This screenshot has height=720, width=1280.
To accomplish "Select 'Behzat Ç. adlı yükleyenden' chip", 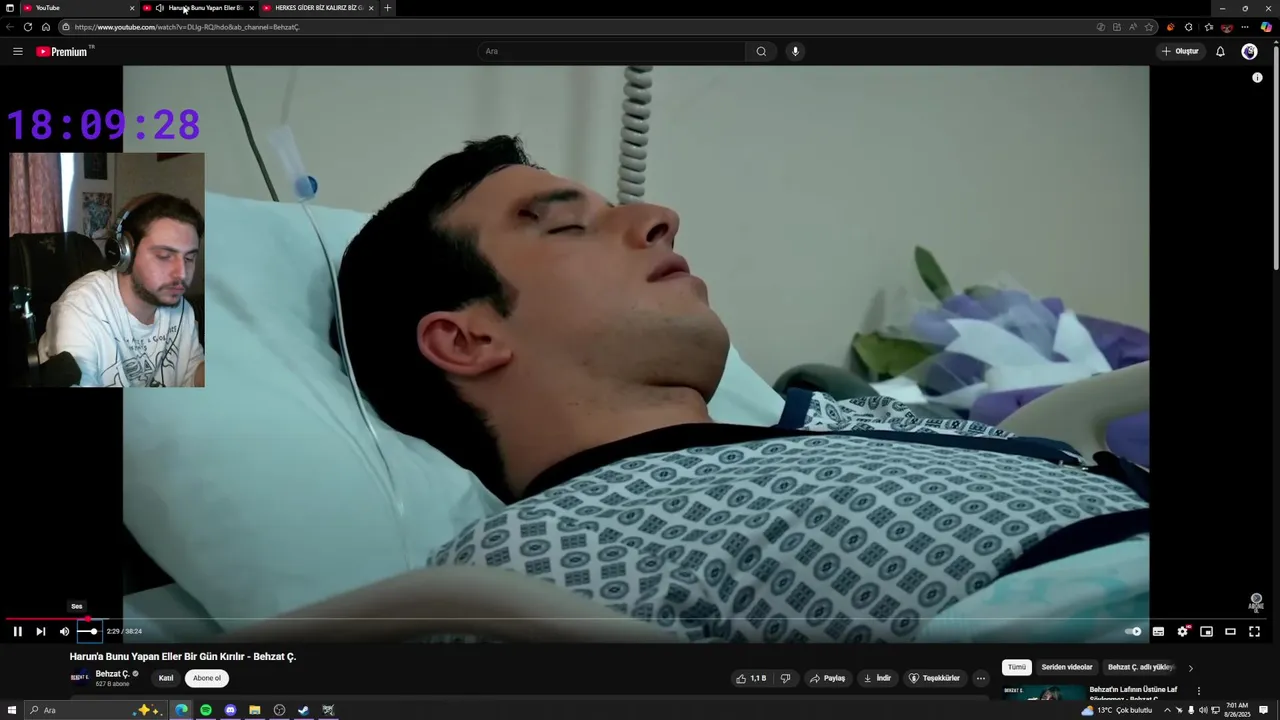I will (1141, 667).
